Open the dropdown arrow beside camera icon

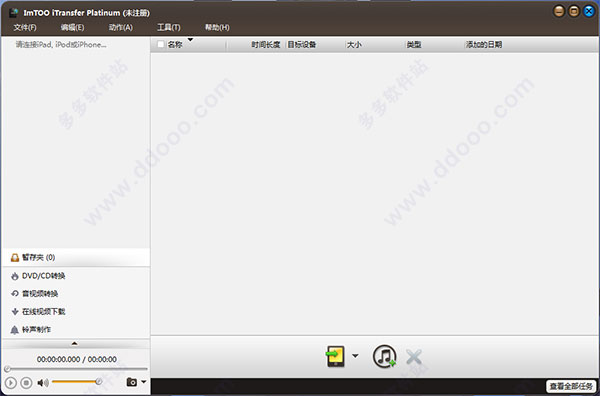click(x=143, y=381)
